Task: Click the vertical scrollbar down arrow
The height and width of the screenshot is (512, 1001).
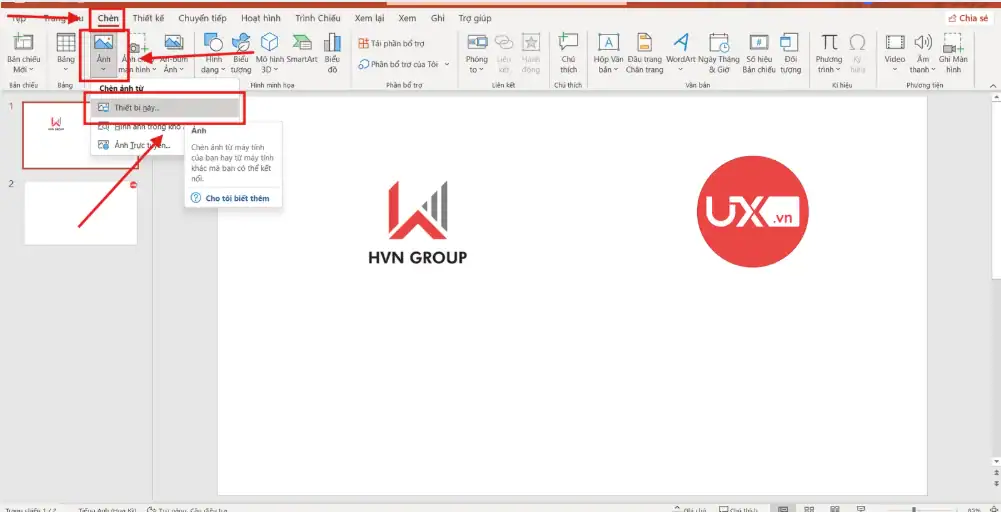Action: coord(996,461)
